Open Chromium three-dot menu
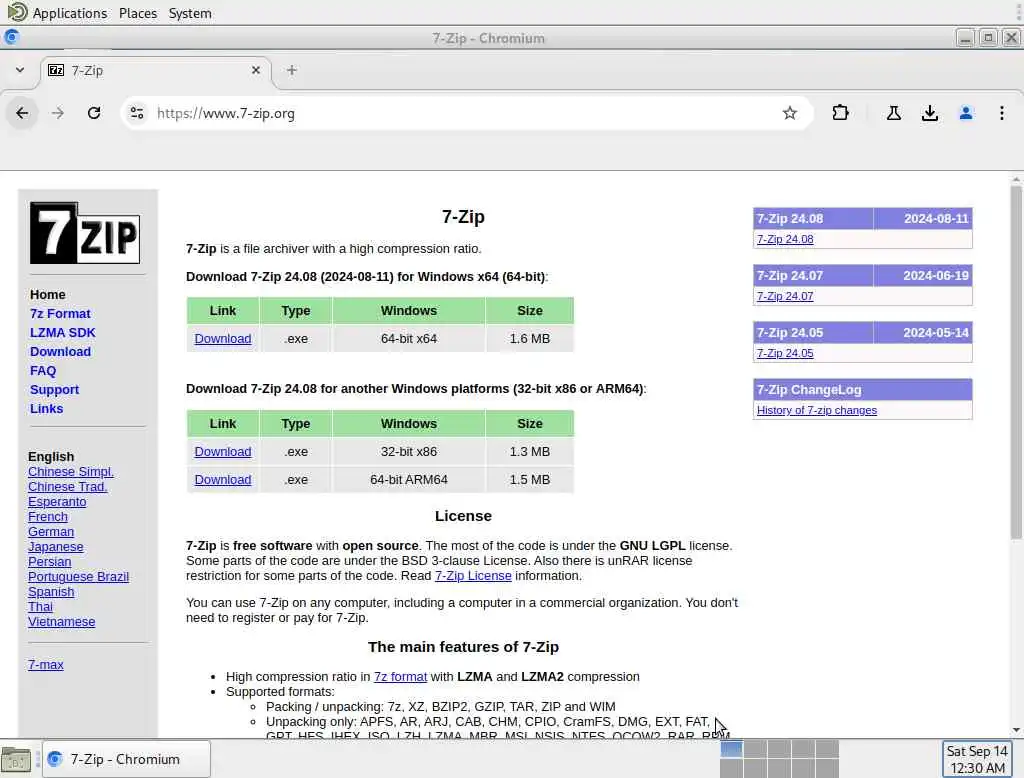Image resolution: width=1024 pixels, height=778 pixels. point(1002,113)
